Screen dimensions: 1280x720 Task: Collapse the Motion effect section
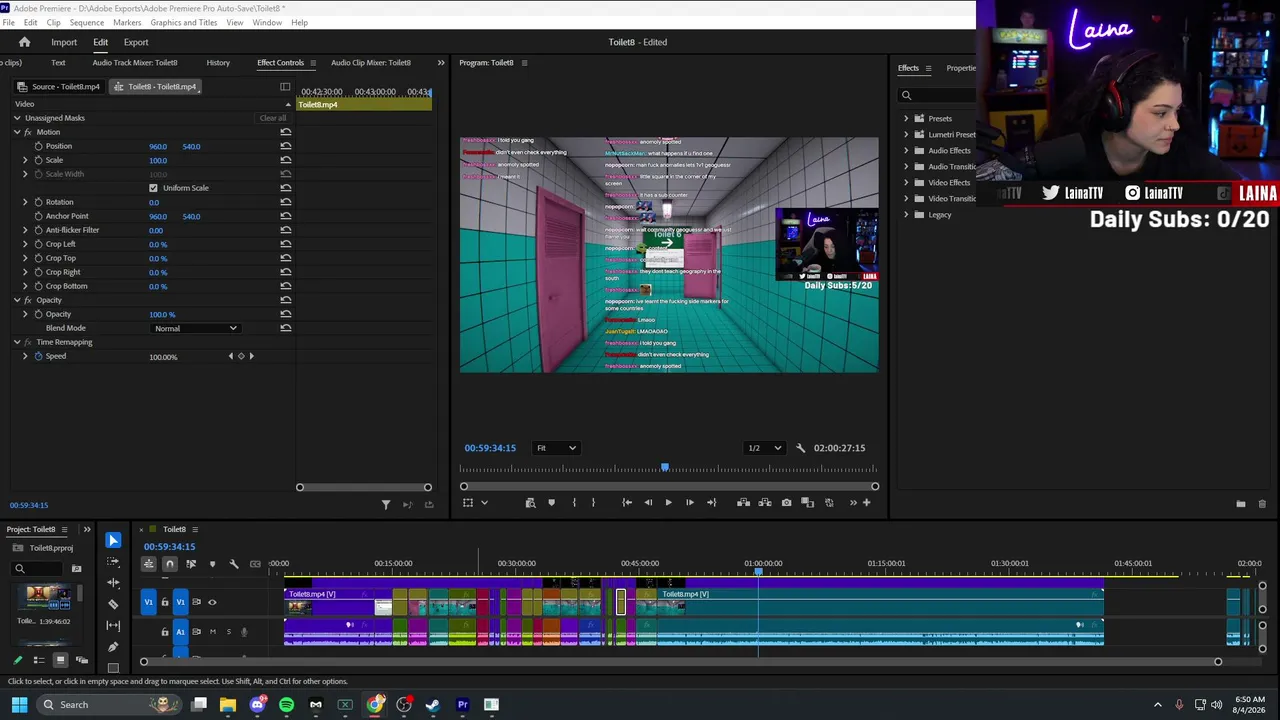click(x=17, y=132)
